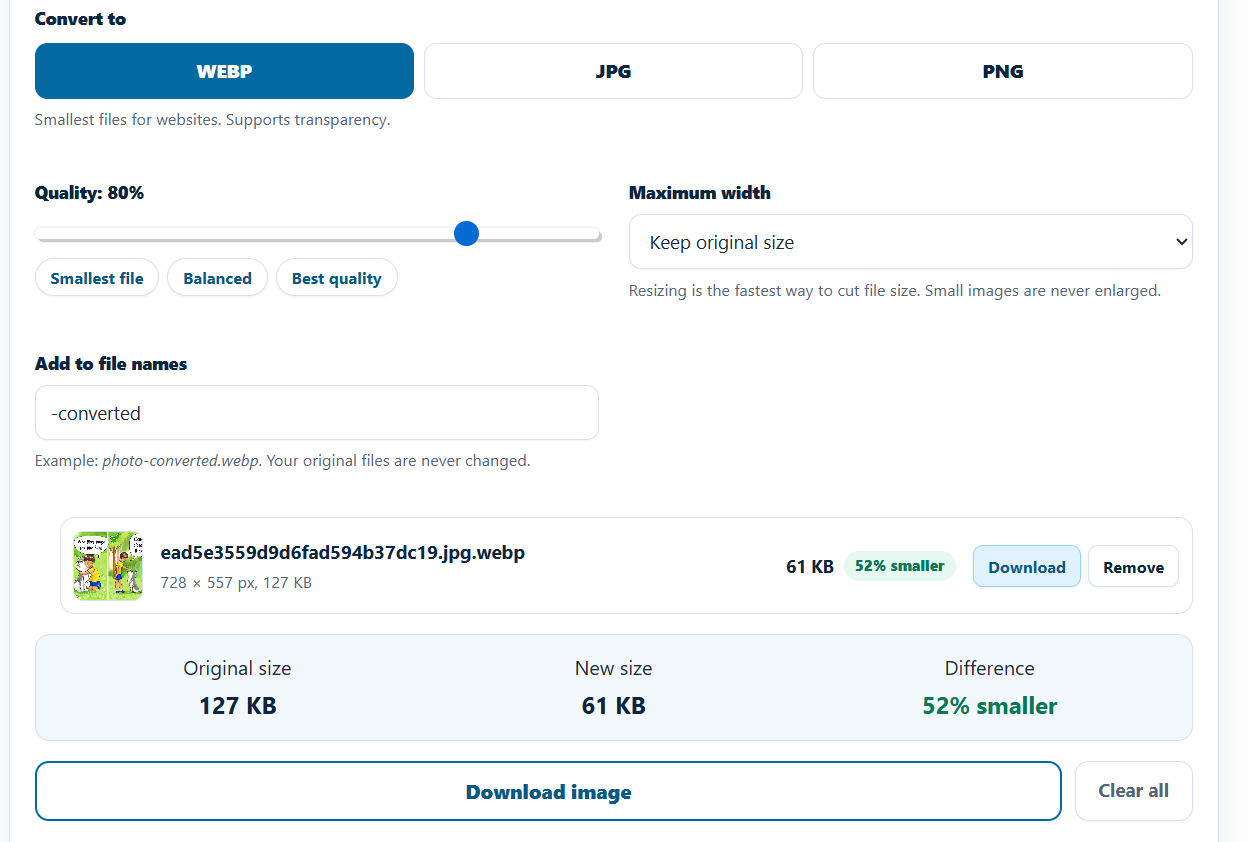The width and height of the screenshot is (1248, 842).
Task: Click the green Difference 52% smaller value
Action: pos(990,706)
